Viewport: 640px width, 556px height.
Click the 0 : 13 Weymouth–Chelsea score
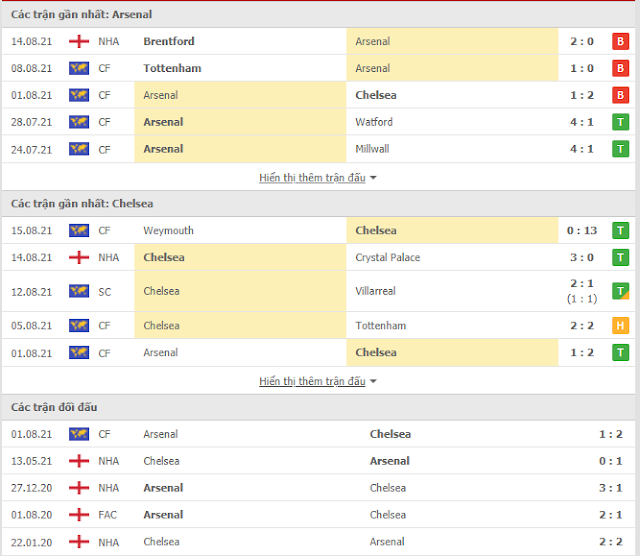(582, 231)
